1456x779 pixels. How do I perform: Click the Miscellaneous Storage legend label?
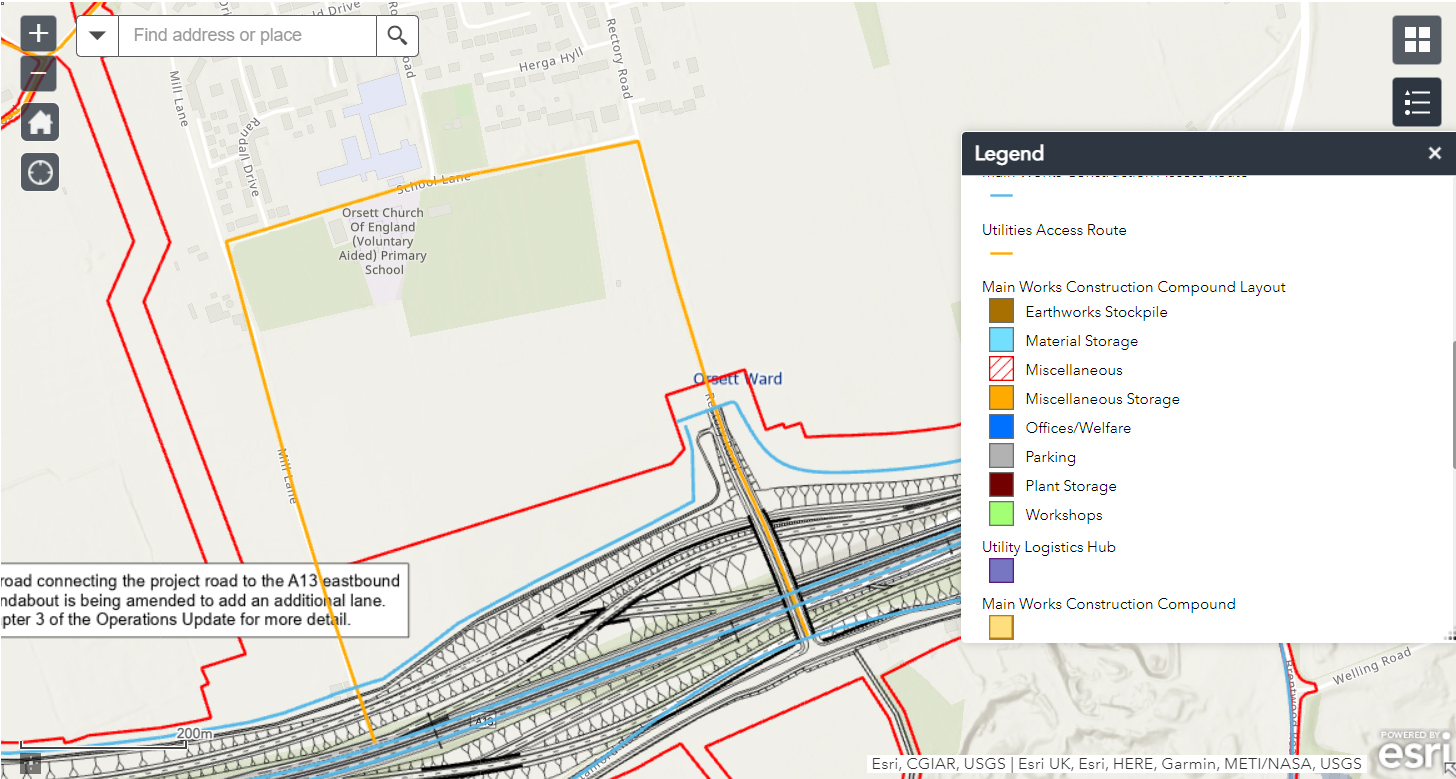(x=1102, y=399)
